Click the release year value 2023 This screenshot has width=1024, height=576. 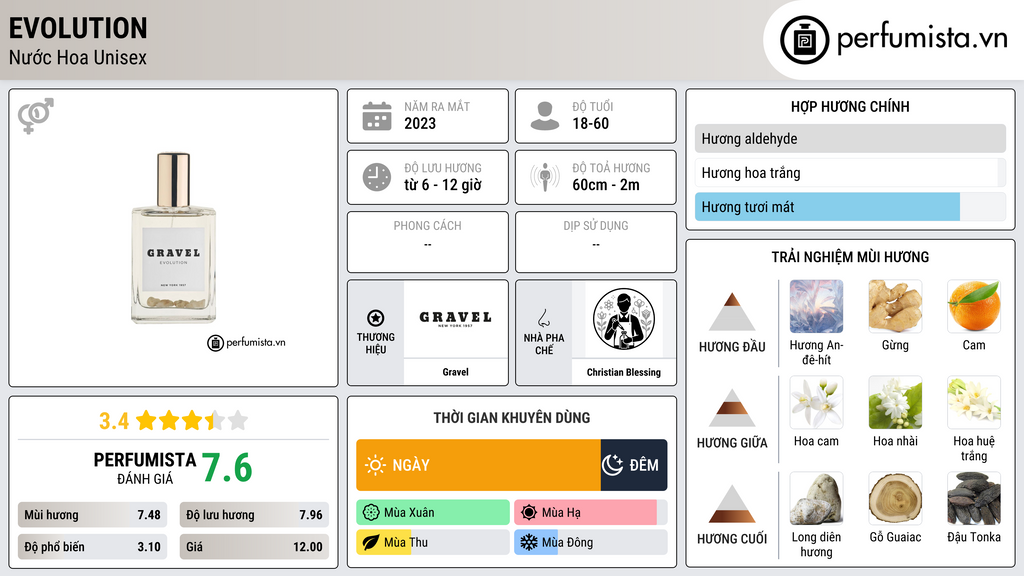click(x=420, y=123)
